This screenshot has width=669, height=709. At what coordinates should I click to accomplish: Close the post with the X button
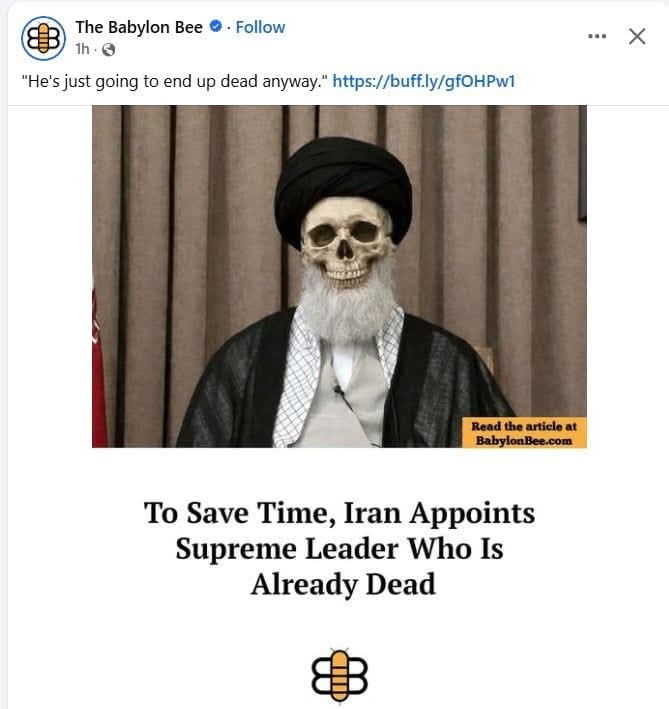(637, 36)
